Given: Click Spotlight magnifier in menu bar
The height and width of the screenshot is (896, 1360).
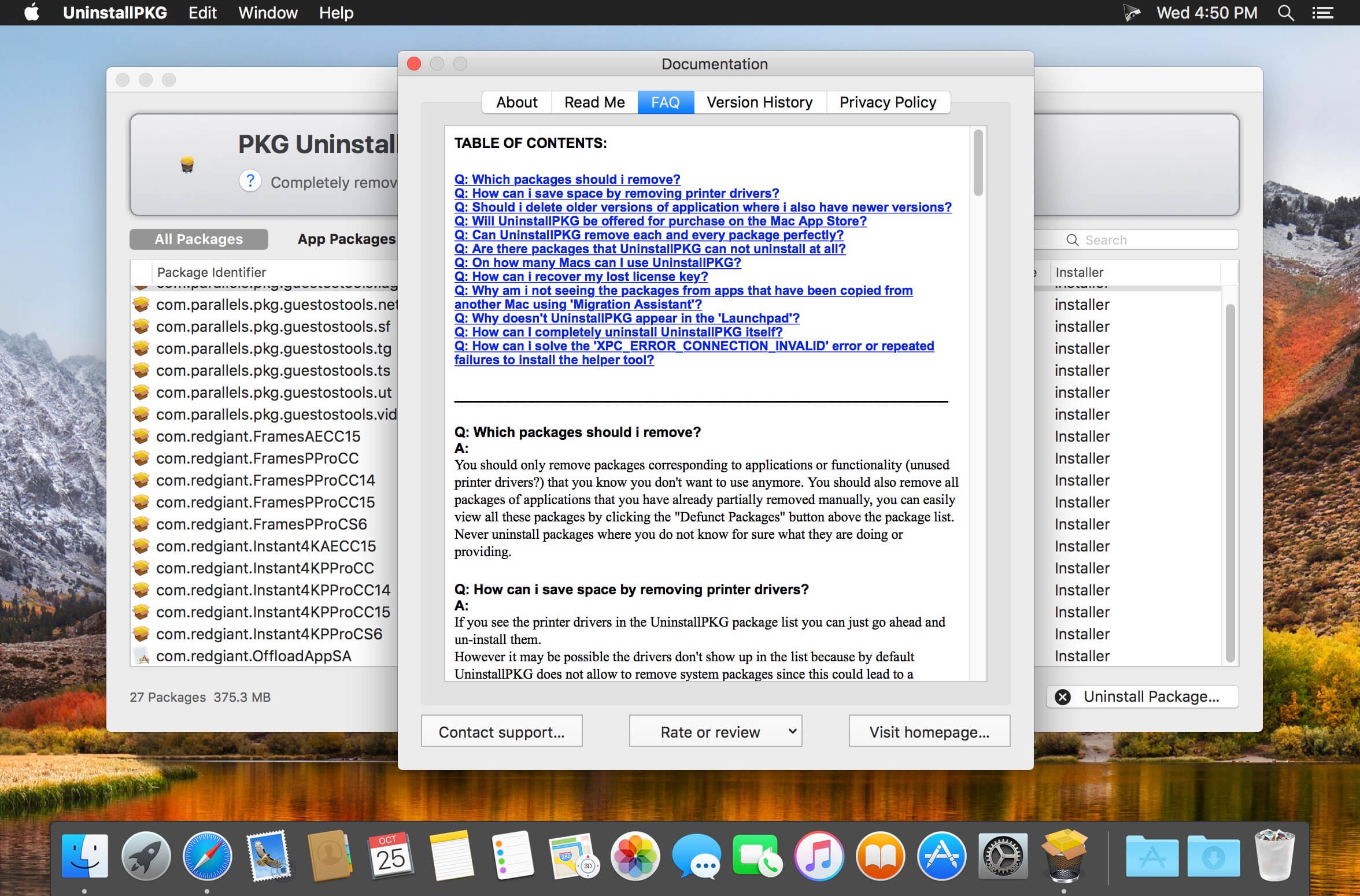Looking at the screenshot, I should (1285, 13).
